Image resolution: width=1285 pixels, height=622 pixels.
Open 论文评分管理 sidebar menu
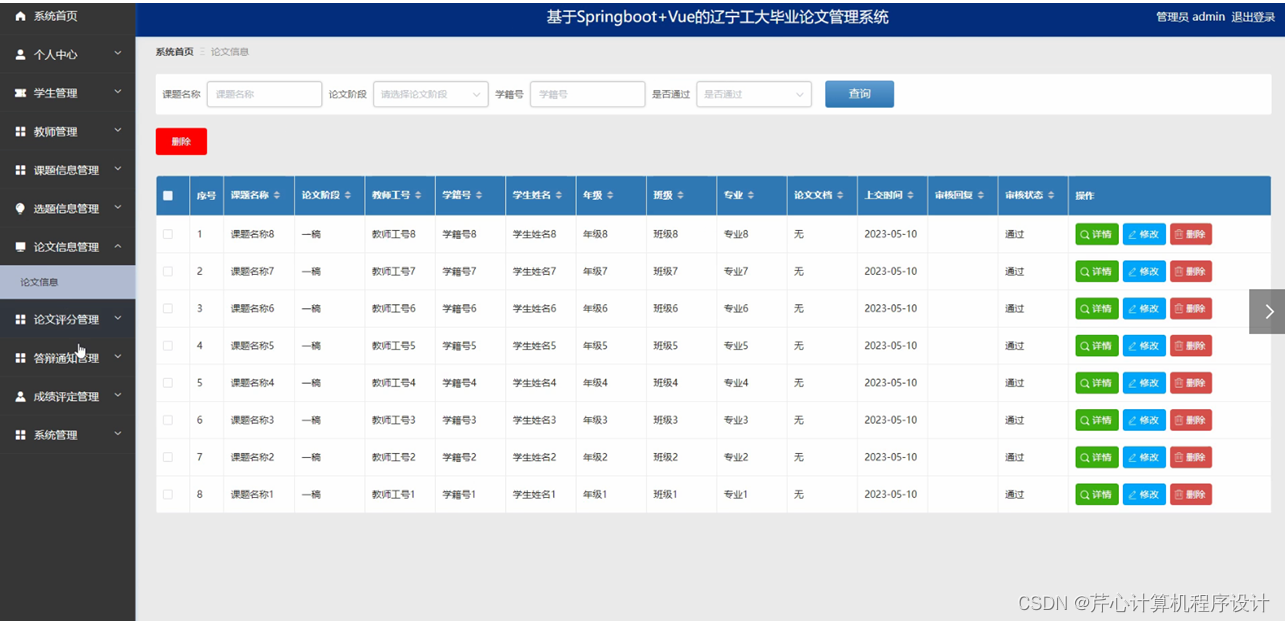[x=67, y=320]
